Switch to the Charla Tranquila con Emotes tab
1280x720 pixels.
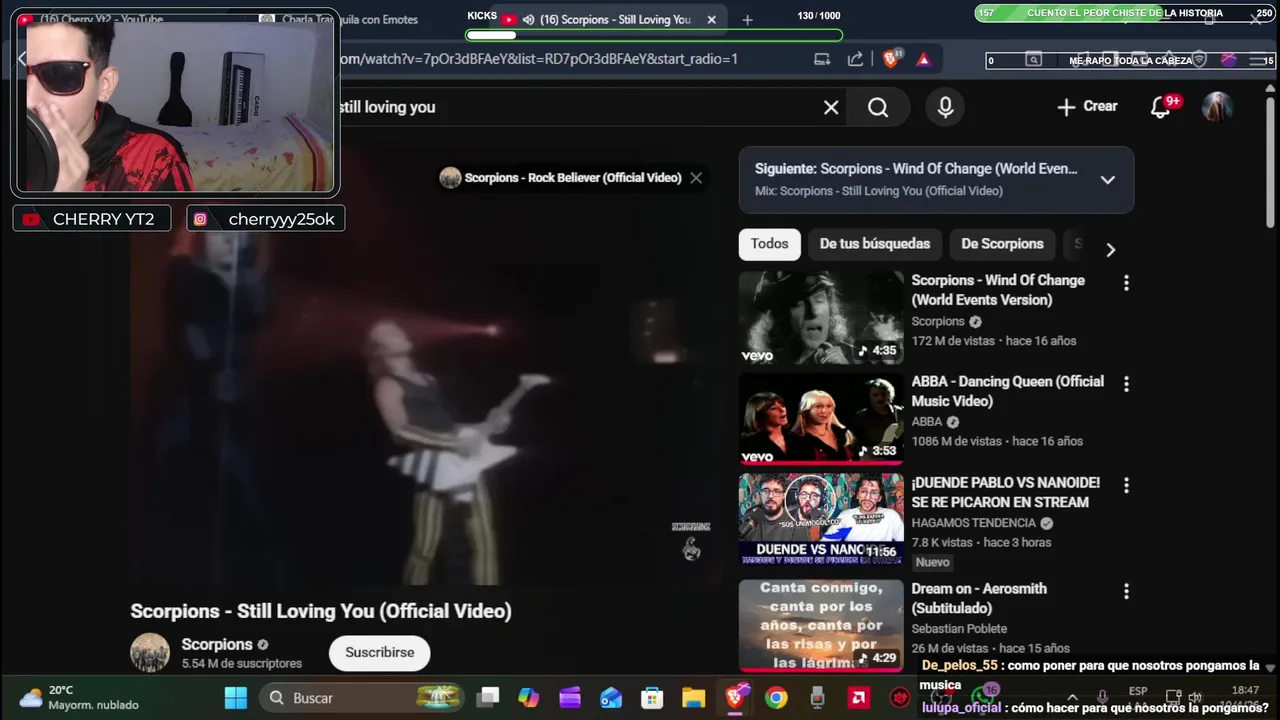(350, 19)
